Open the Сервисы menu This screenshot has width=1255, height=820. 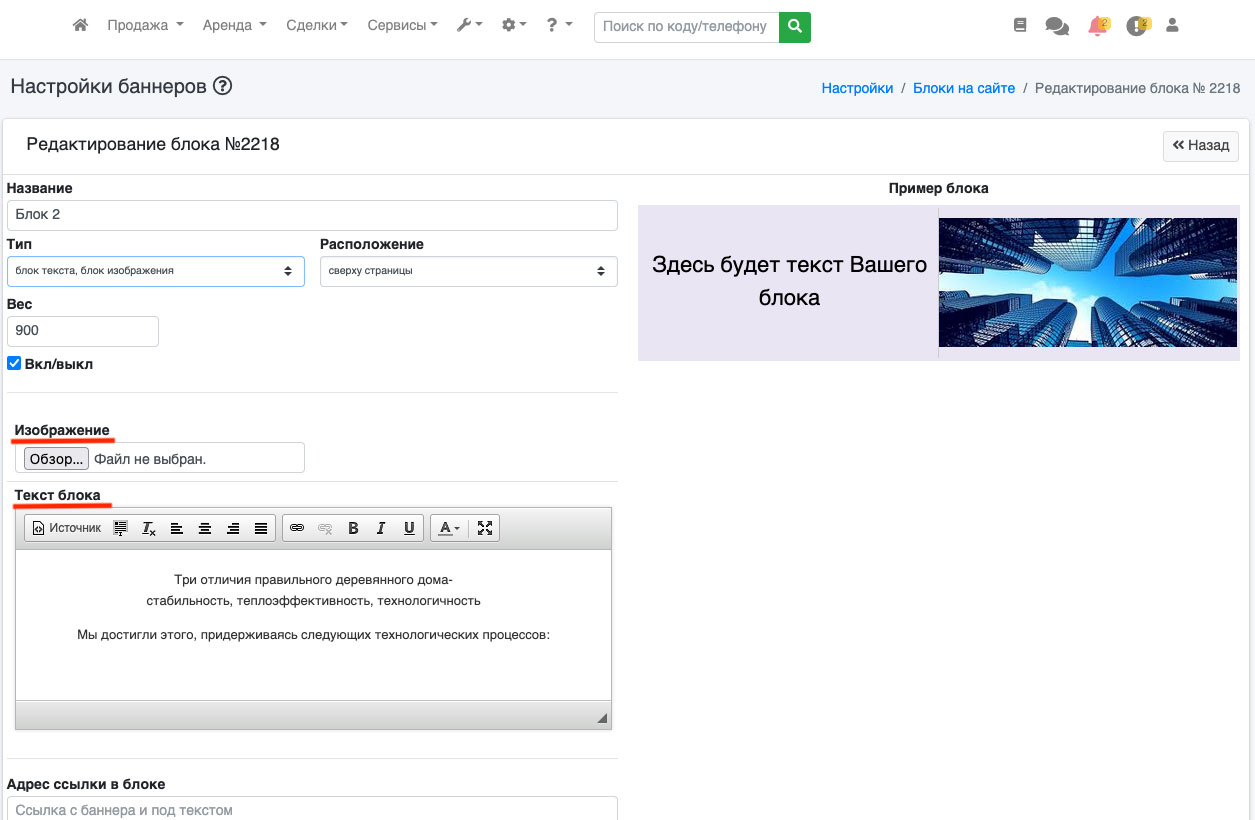pyautogui.click(x=402, y=26)
